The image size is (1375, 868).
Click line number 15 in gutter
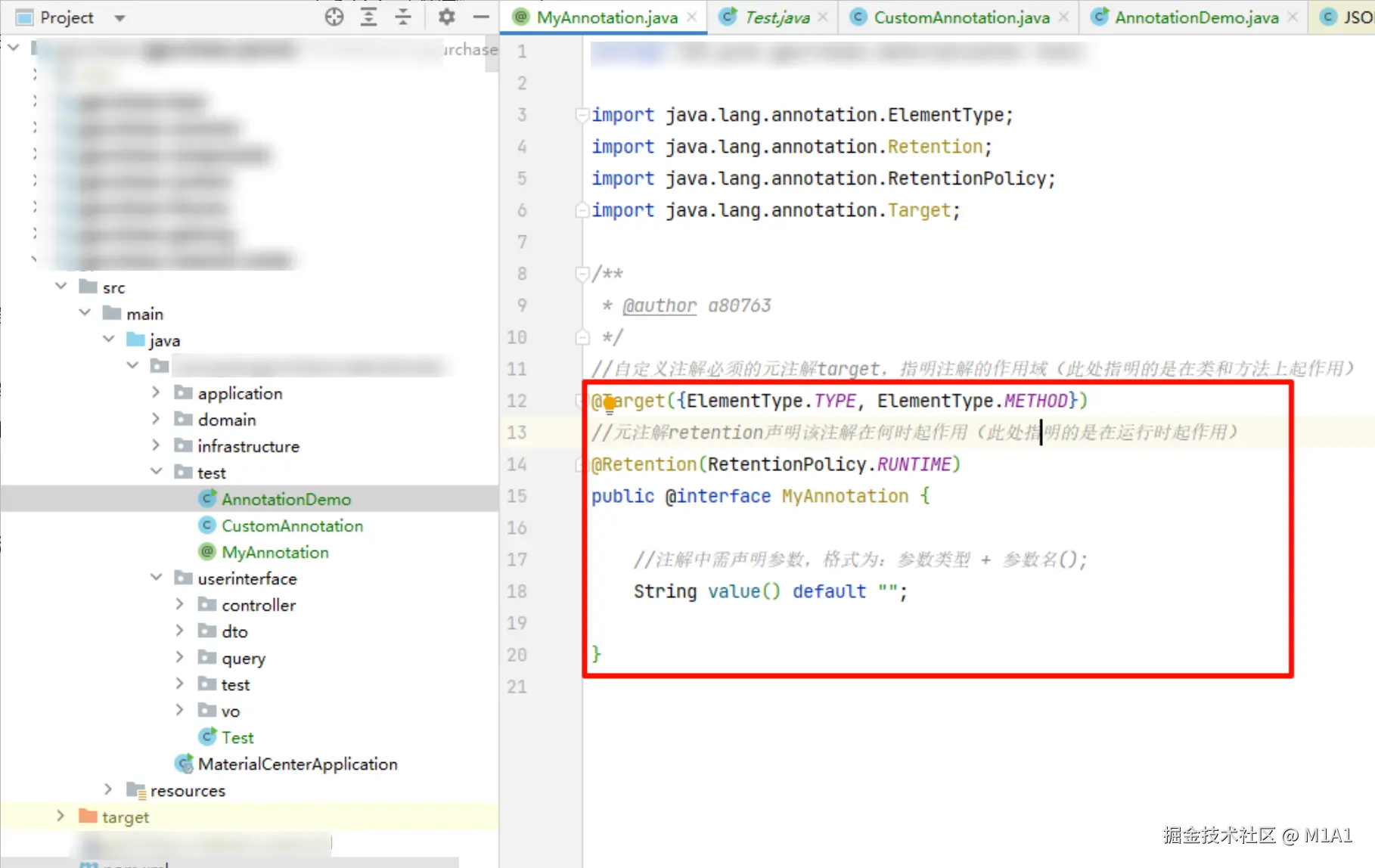click(x=517, y=496)
